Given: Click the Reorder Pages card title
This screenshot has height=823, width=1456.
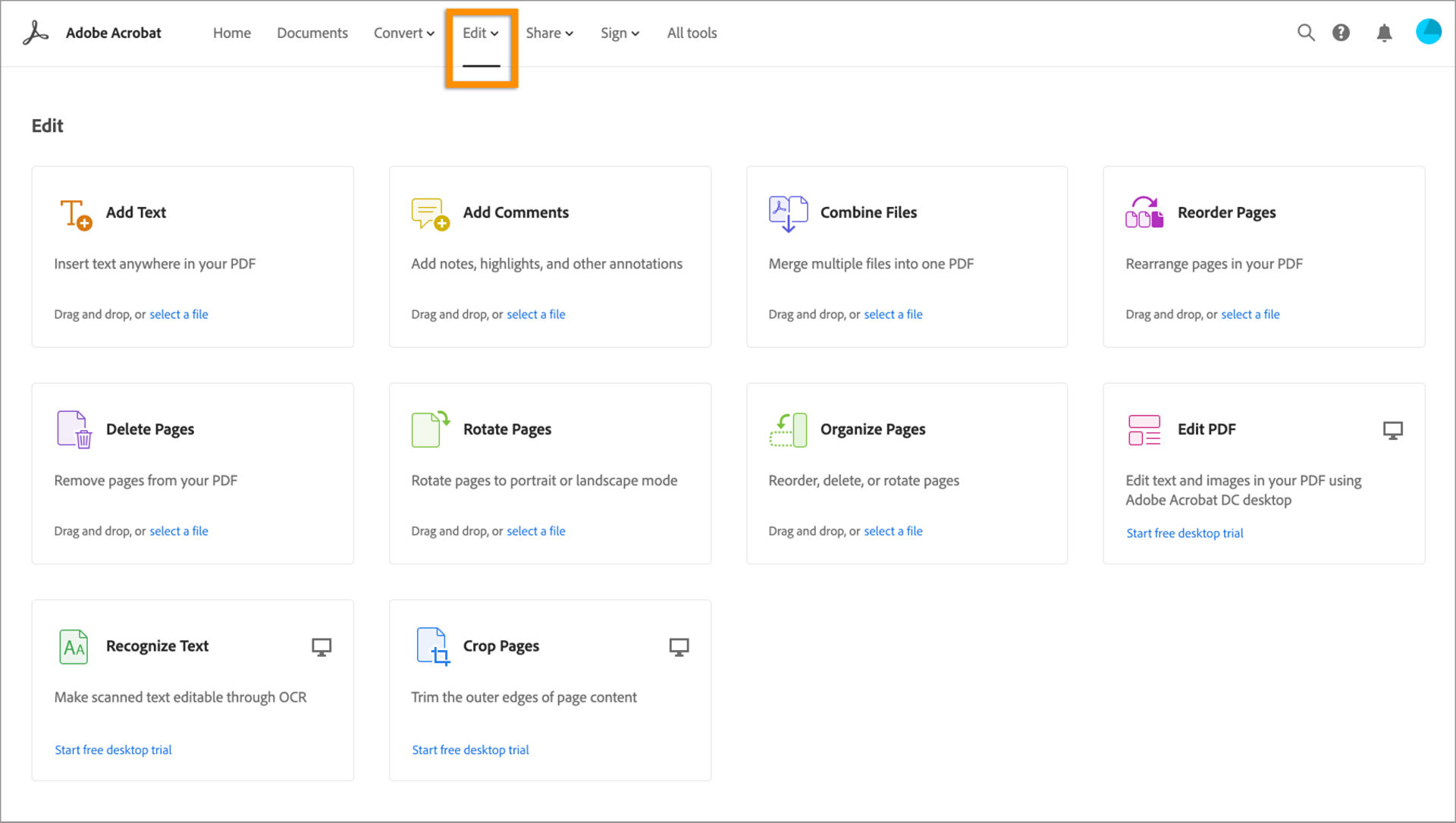Looking at the screenshot, I should pos(1227,213).
